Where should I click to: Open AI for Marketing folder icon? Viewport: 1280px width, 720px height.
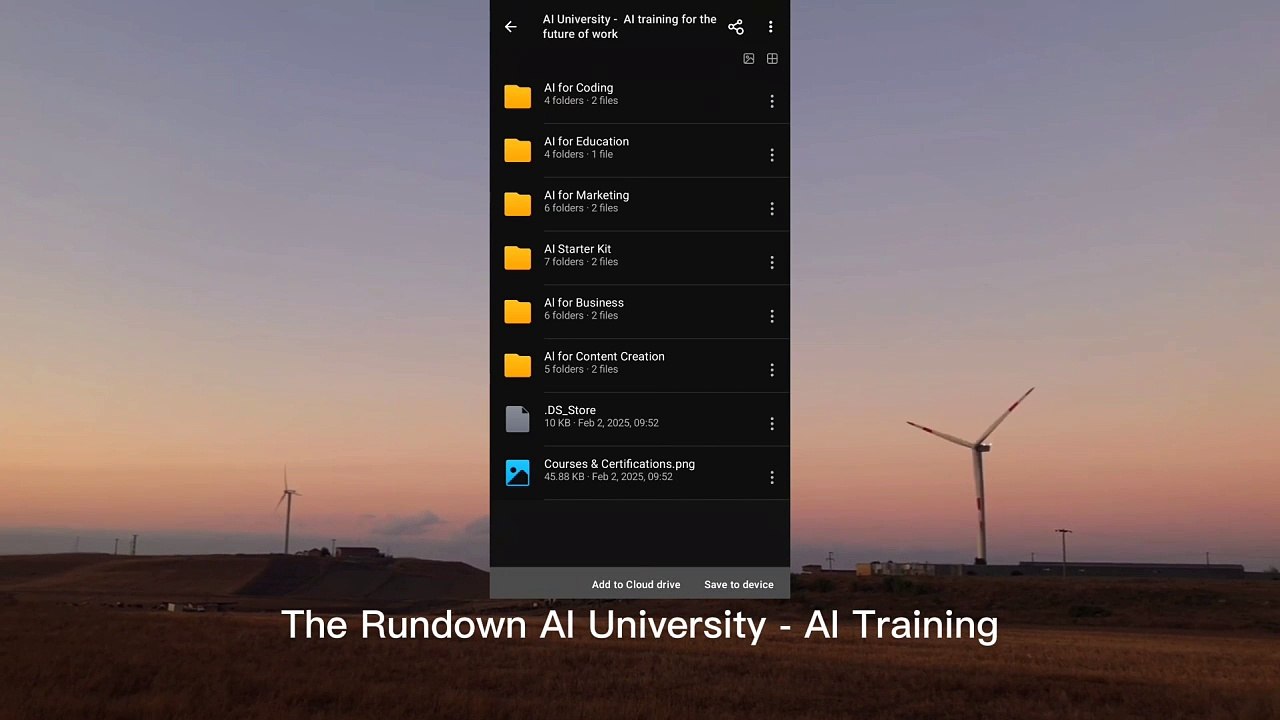[x=517, y=204]
